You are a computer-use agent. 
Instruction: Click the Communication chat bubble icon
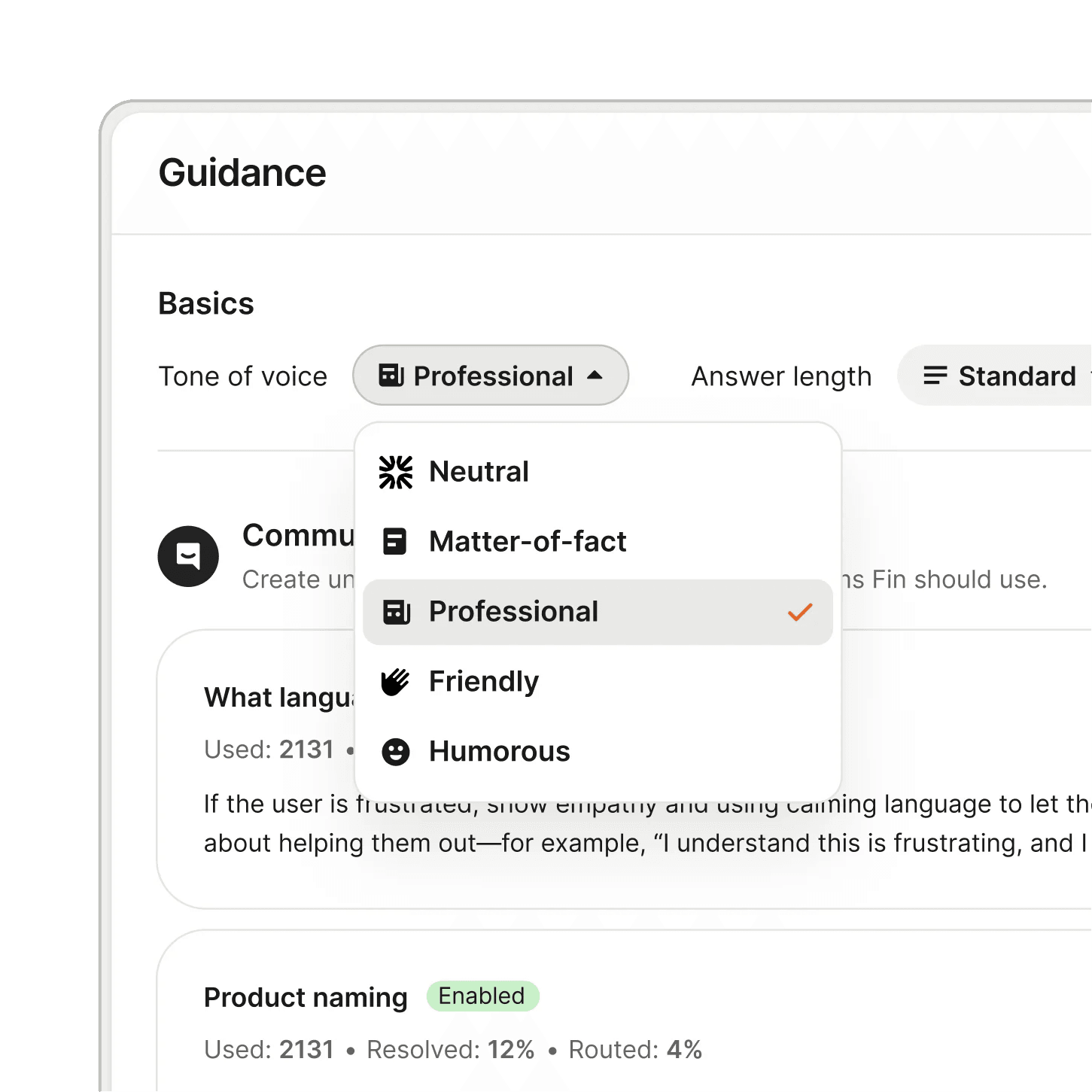click(x=188, y=556)
